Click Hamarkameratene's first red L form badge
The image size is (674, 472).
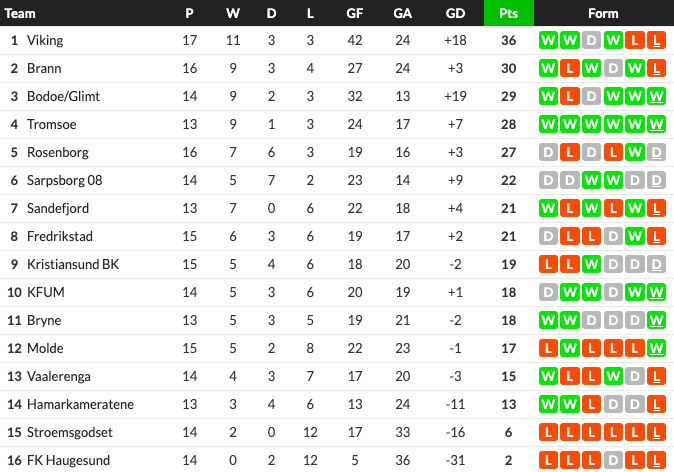tap(591, 404)
